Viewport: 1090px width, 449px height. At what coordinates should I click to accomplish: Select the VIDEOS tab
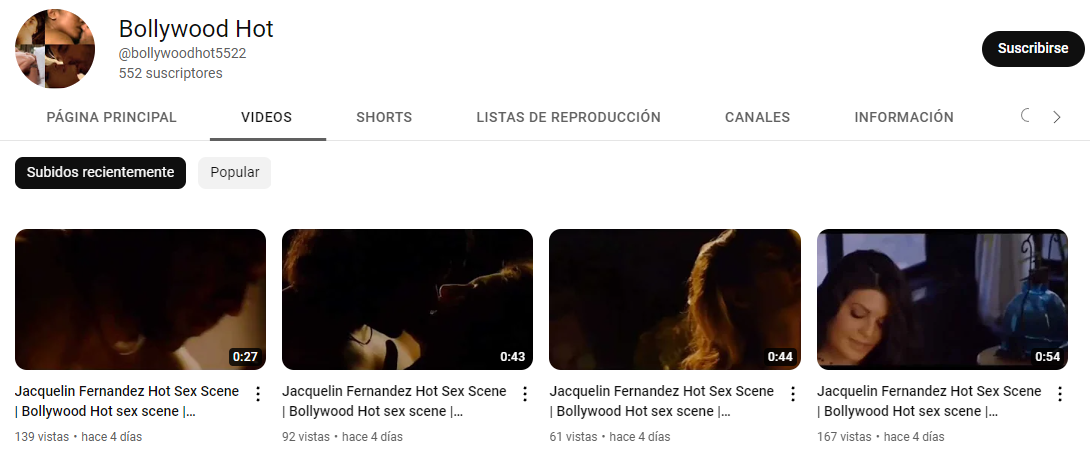click(267, 117)
